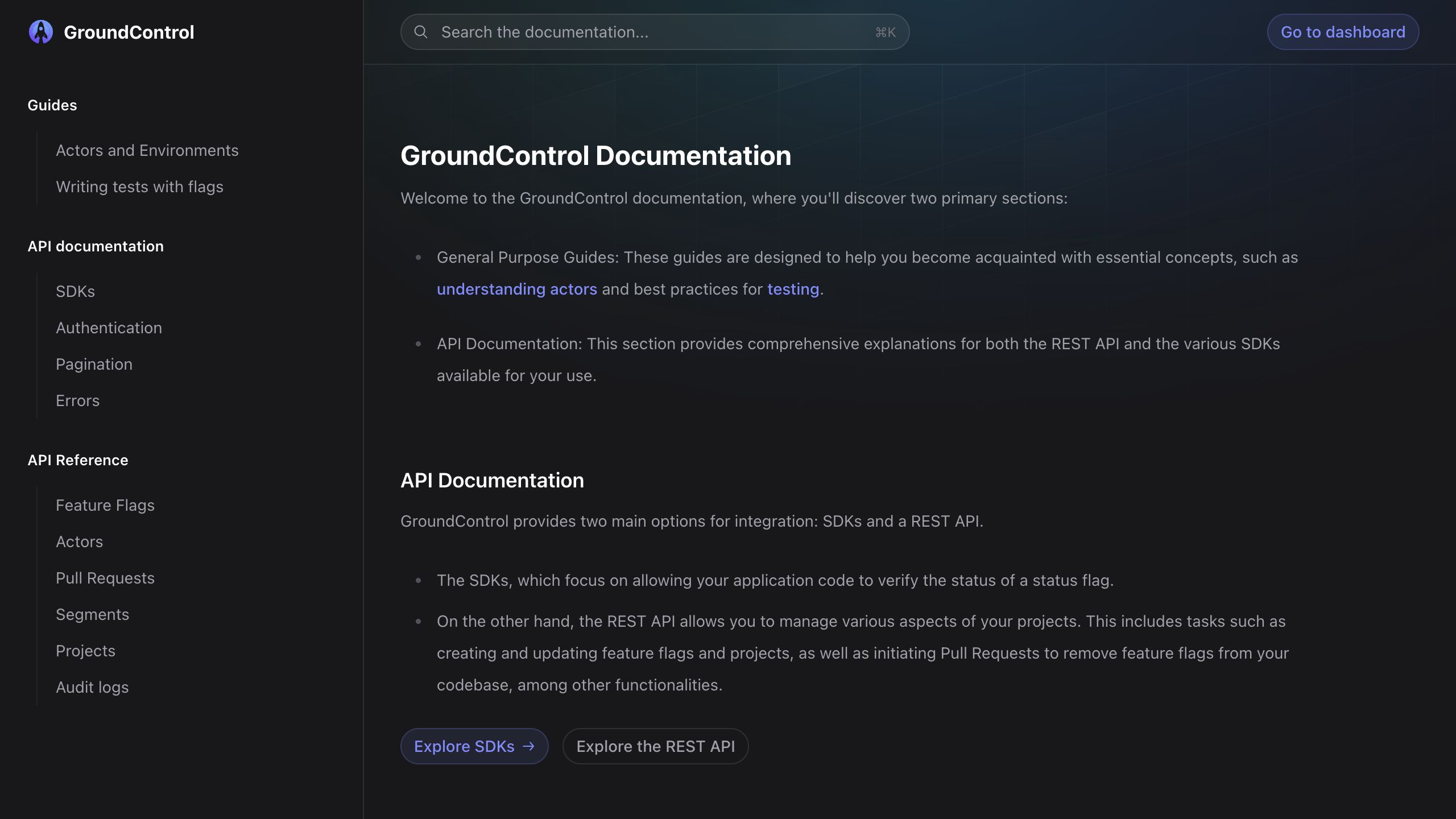Click Explore the REST API button

click(x=655, y=746)
